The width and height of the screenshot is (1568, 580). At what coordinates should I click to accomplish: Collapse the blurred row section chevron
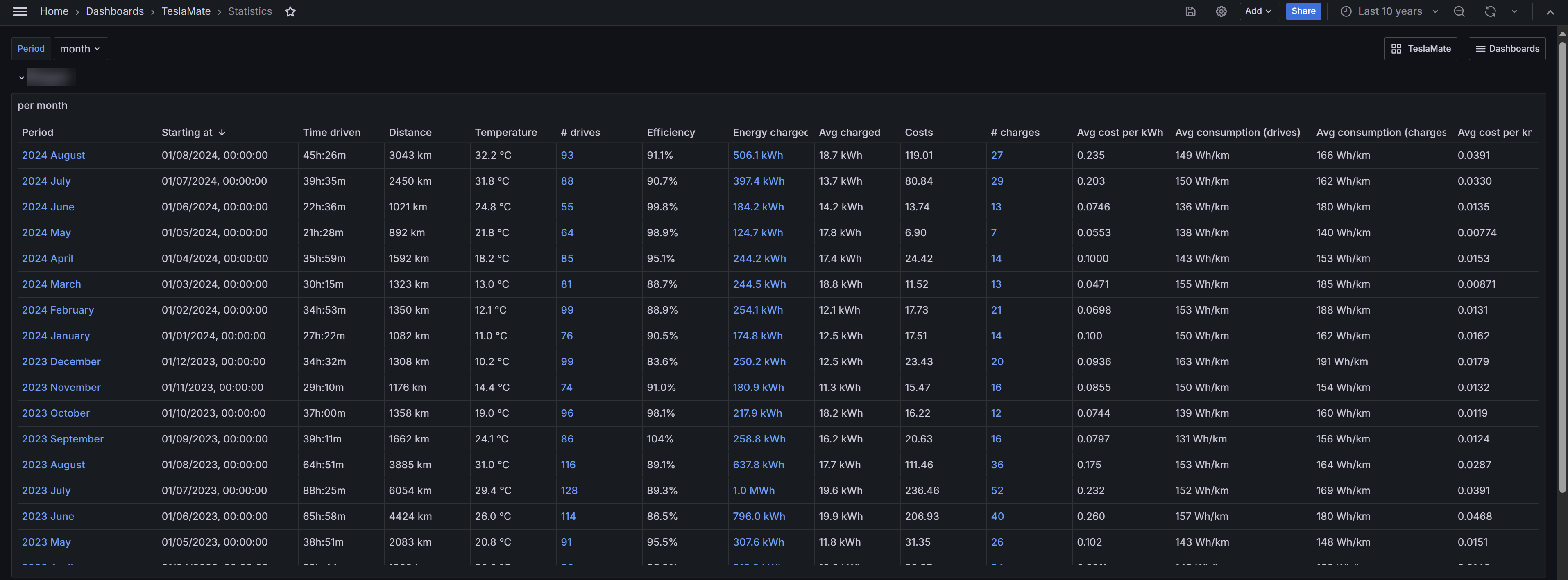point(21,77)
